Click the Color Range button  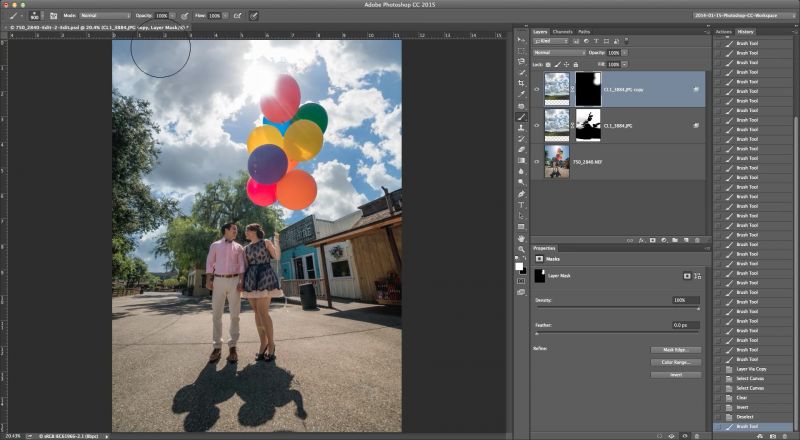675,362
